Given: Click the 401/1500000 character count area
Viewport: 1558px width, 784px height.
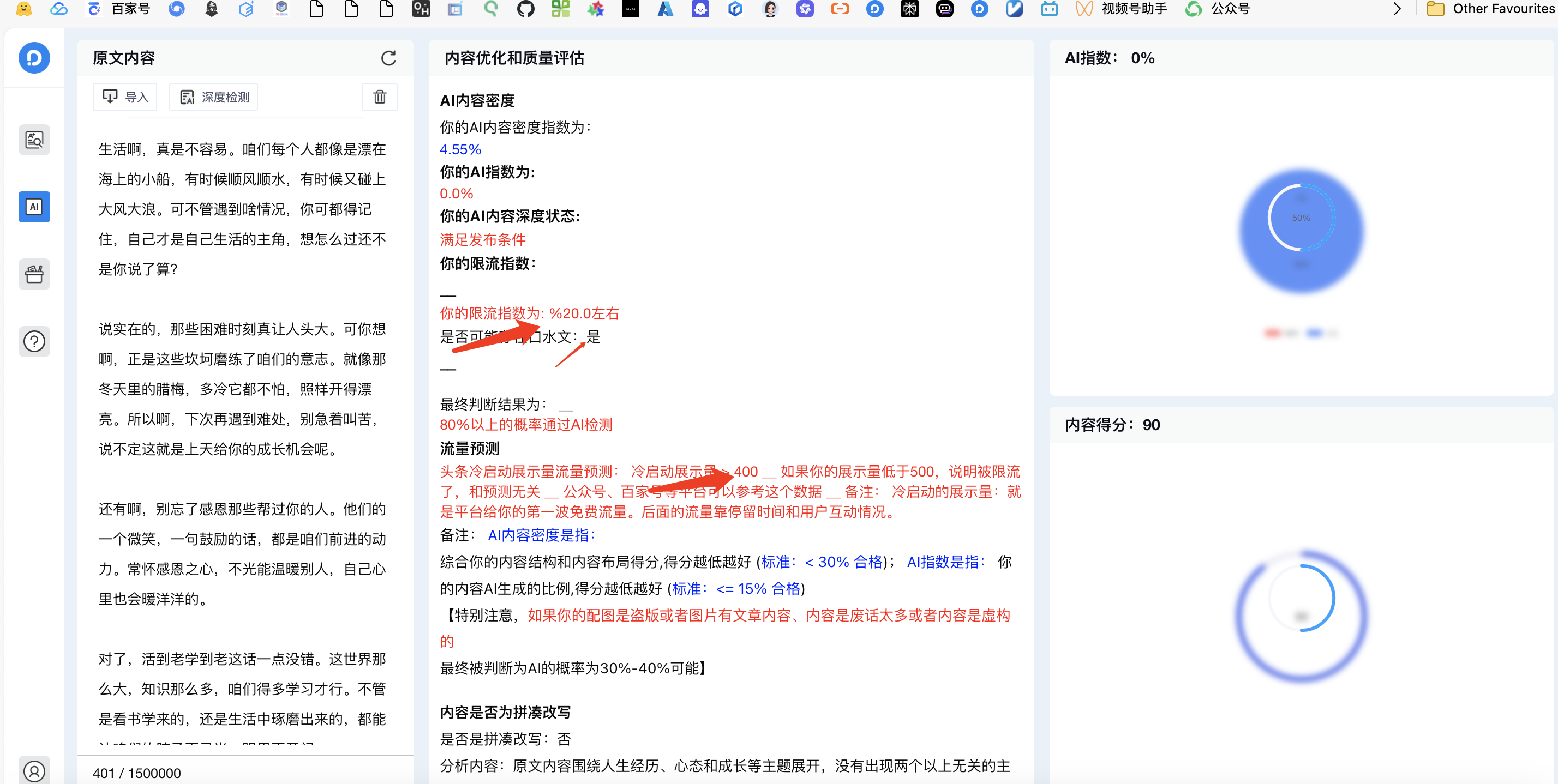Looking at the screenshot, I should (x=137, y=773).
